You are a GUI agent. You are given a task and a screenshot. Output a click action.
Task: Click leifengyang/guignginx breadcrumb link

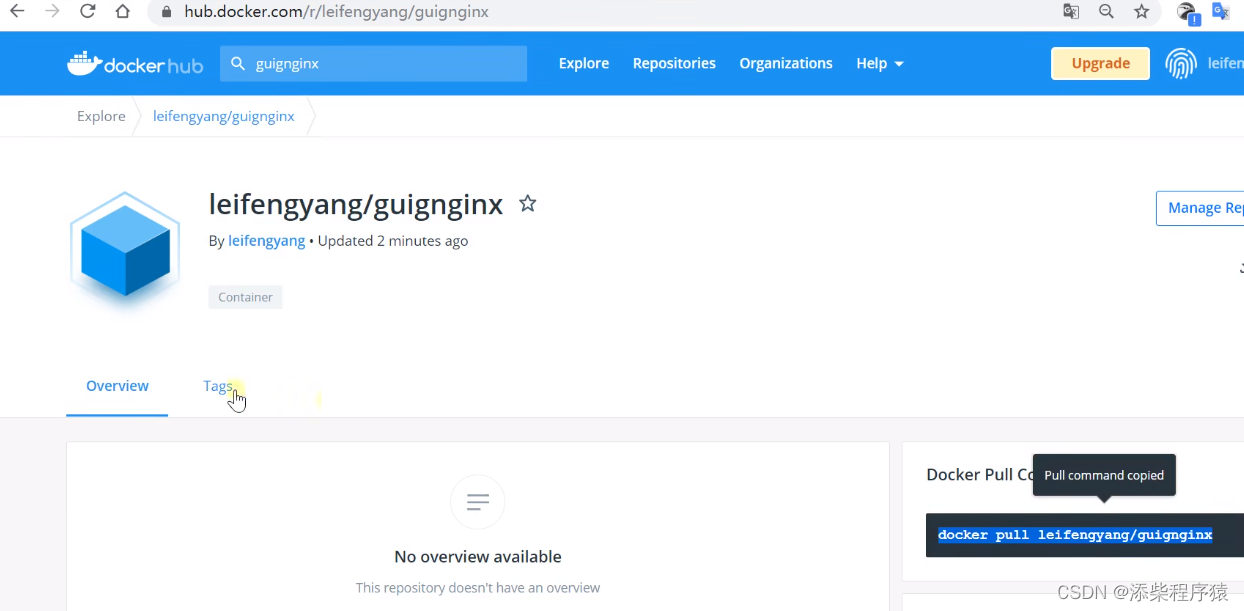(224, 116)
